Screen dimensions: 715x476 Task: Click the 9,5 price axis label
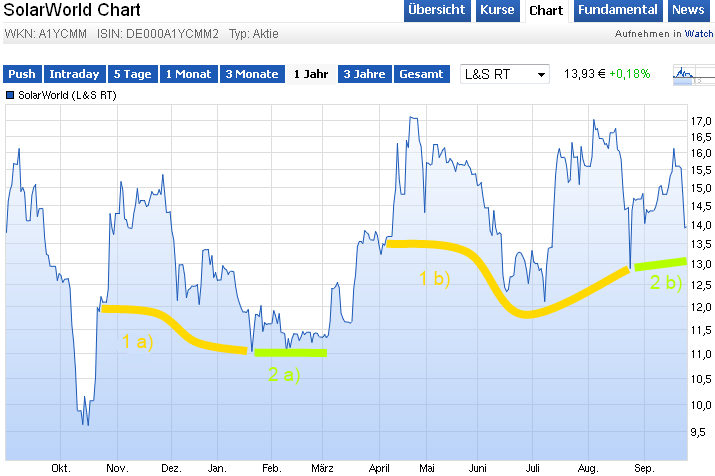[698, 432]
